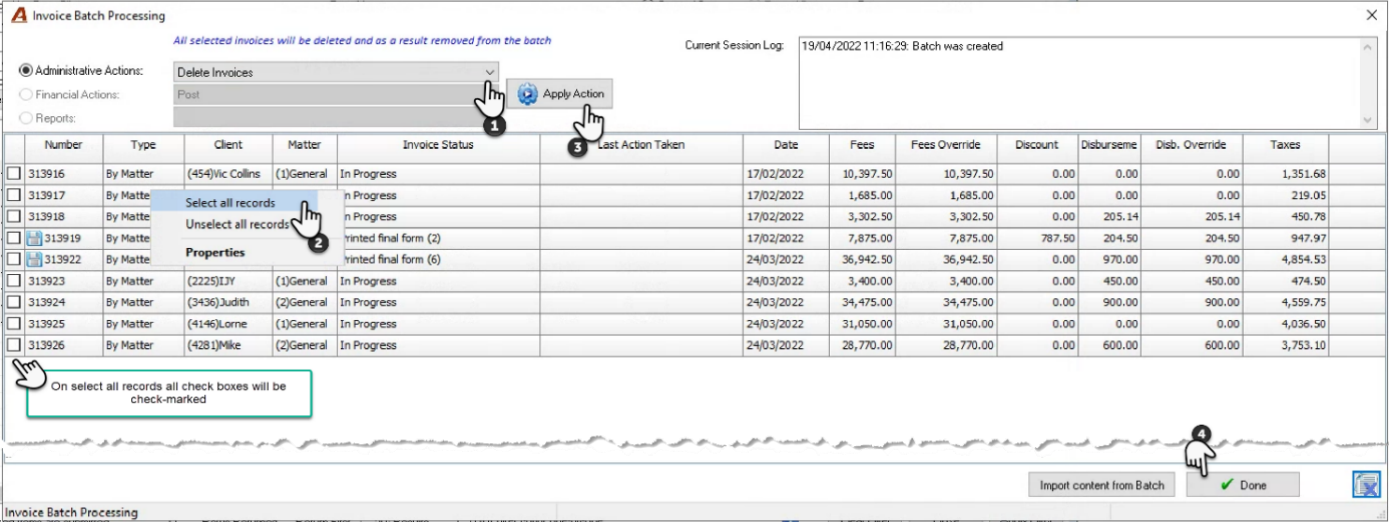Click taxes value 4,854.53

pyautogui.click(x=1285, y=260)
